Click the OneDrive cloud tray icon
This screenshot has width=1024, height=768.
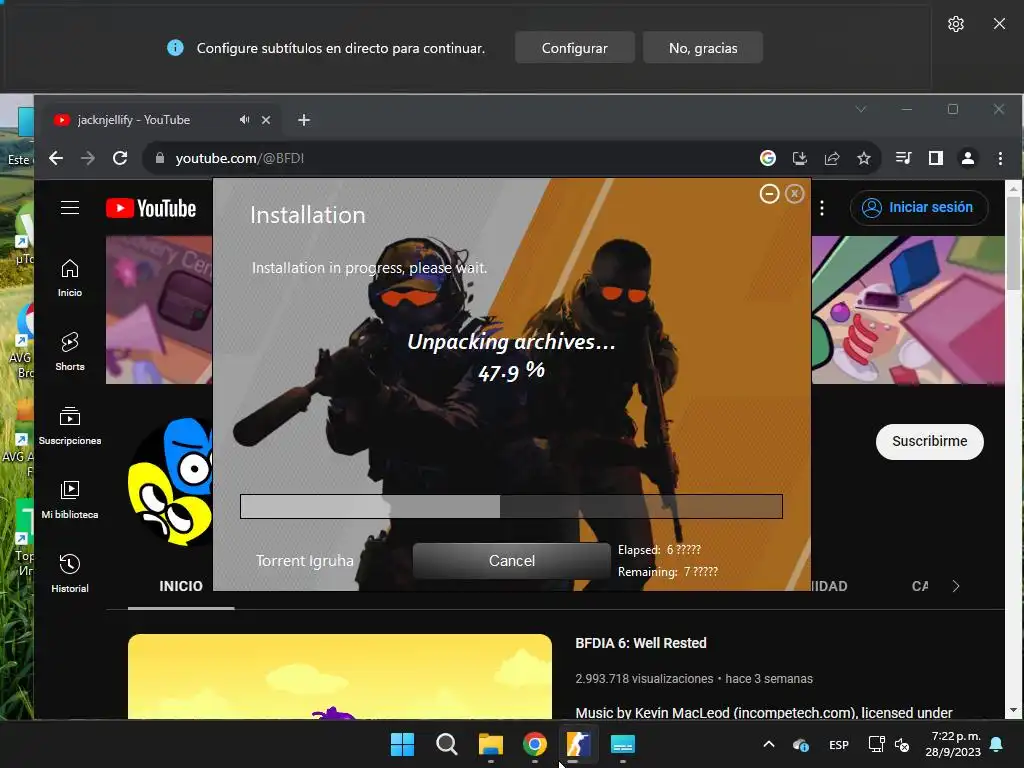(801, 744)
